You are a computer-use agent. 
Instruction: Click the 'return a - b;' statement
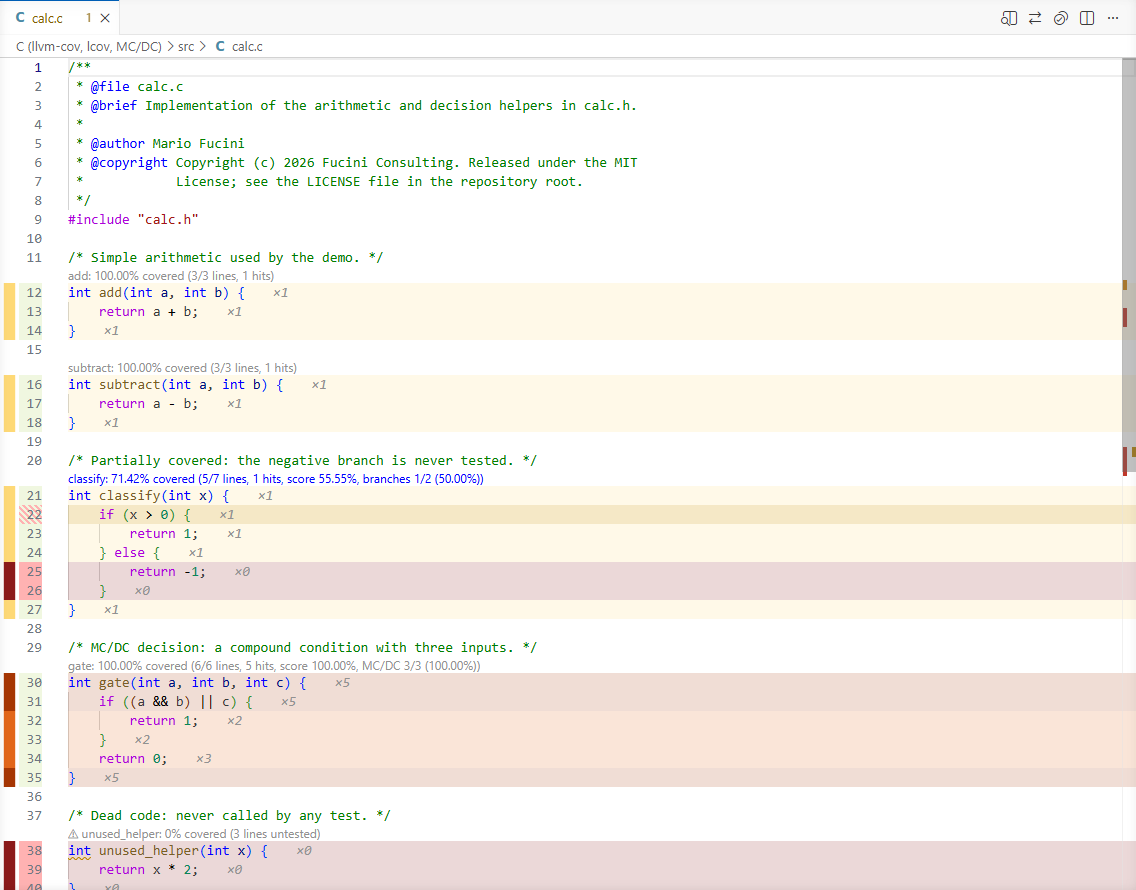tap(149, 404)
